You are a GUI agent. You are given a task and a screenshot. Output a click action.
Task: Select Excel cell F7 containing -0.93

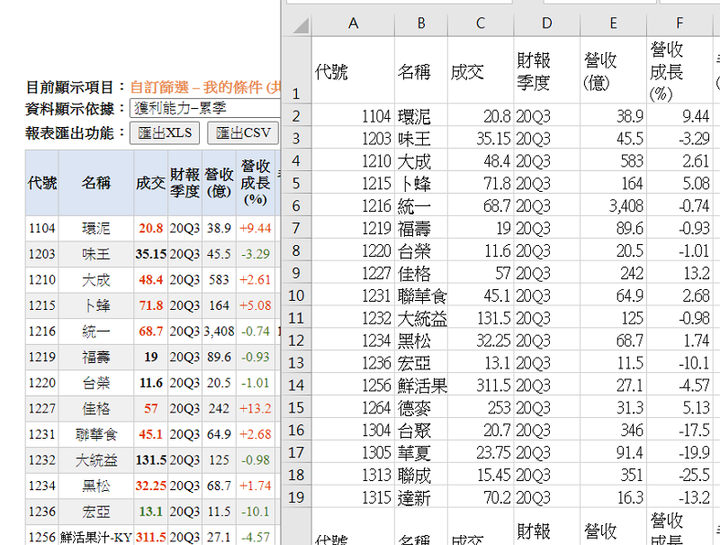coord(679,228)
